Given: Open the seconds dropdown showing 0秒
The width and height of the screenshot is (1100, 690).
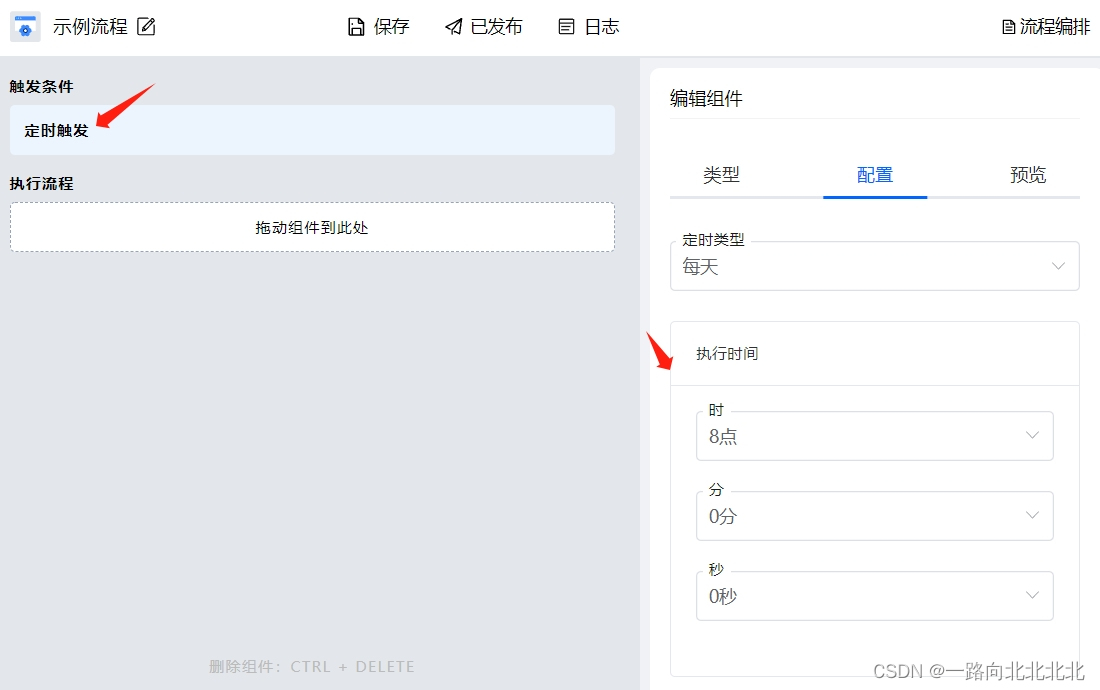Looking at the screenshot, I should click(875, 595).
